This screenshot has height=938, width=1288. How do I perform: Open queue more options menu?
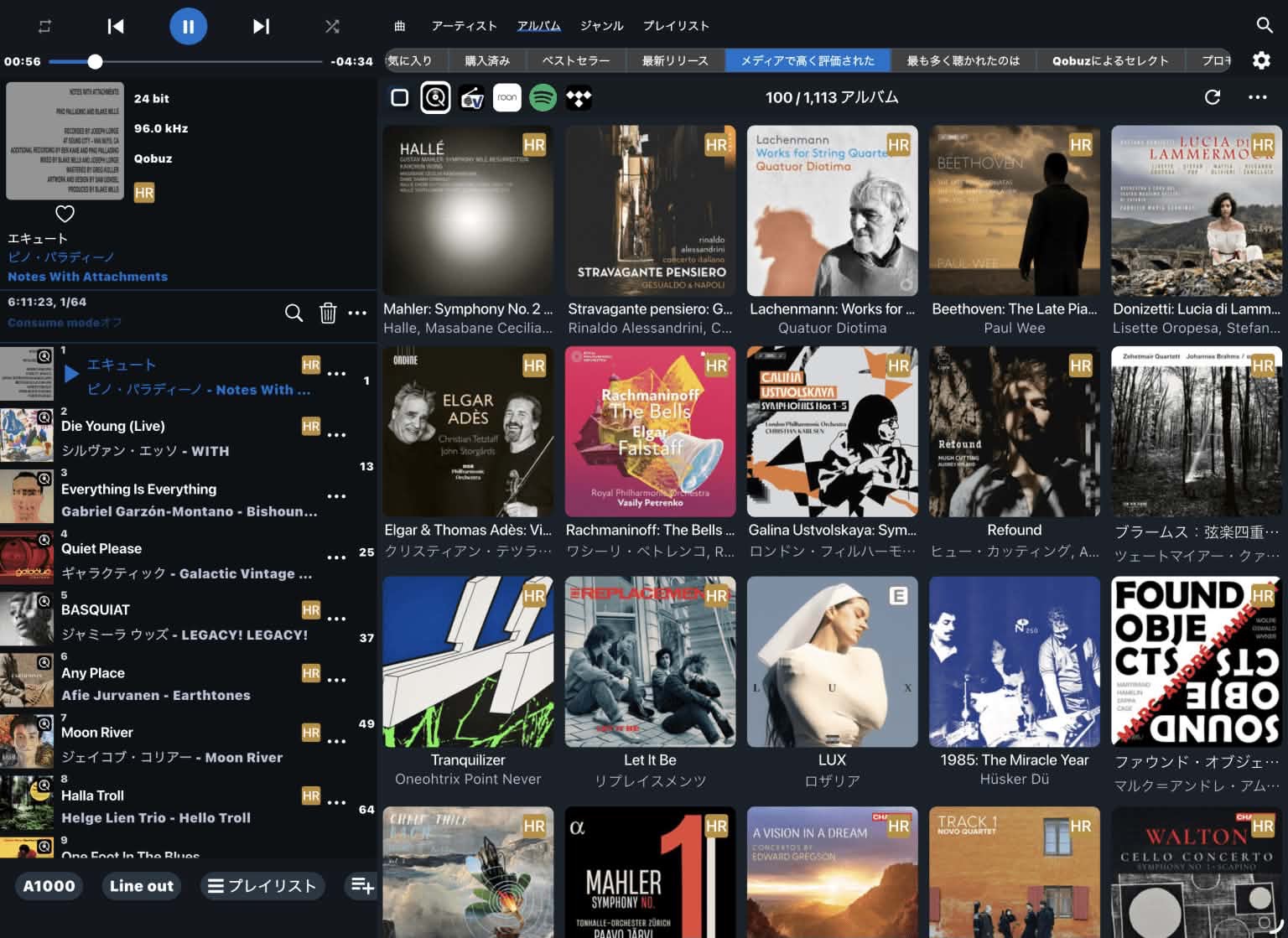[x=357, y=313]
